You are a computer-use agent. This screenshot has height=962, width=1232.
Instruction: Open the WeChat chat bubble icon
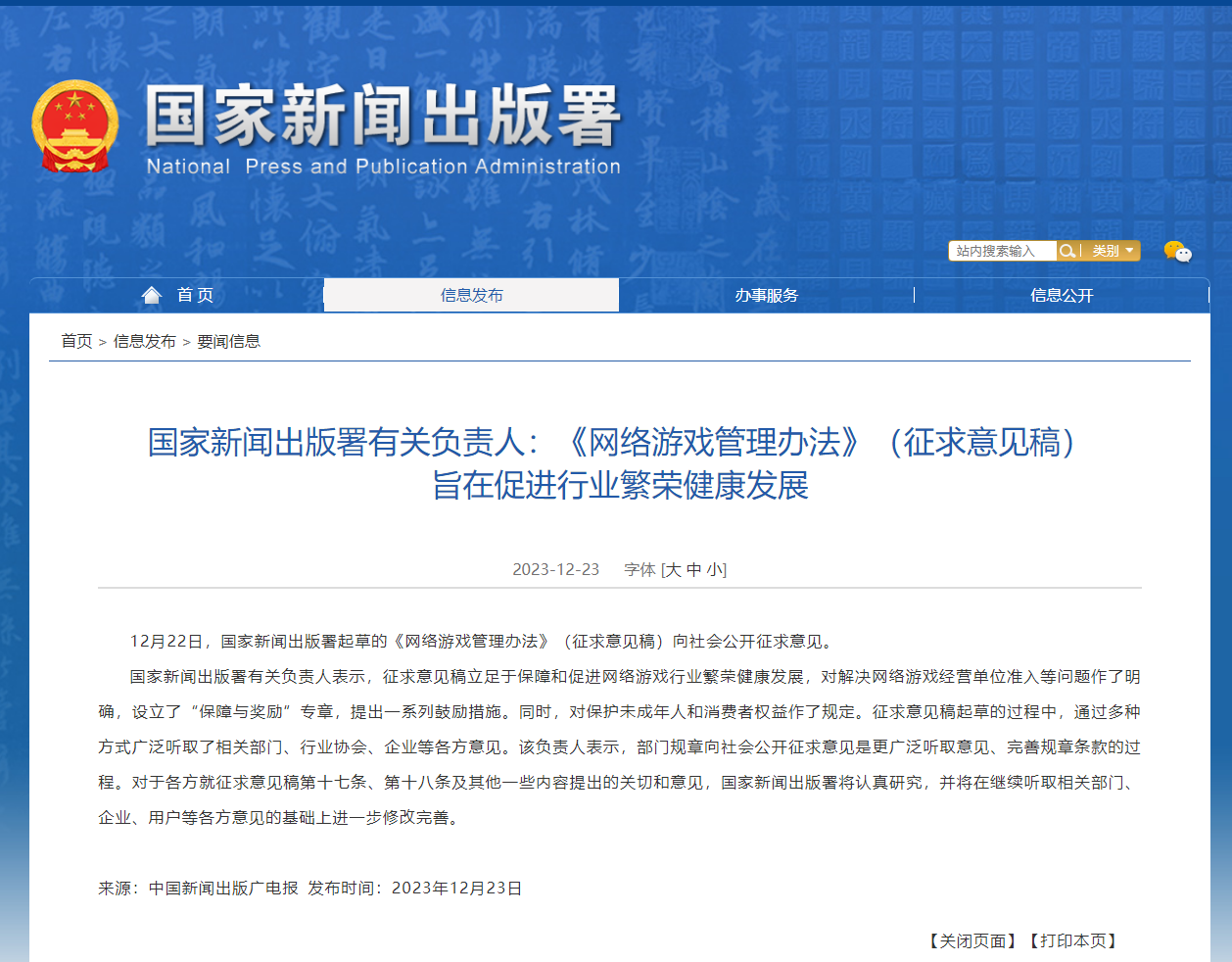1177,252
